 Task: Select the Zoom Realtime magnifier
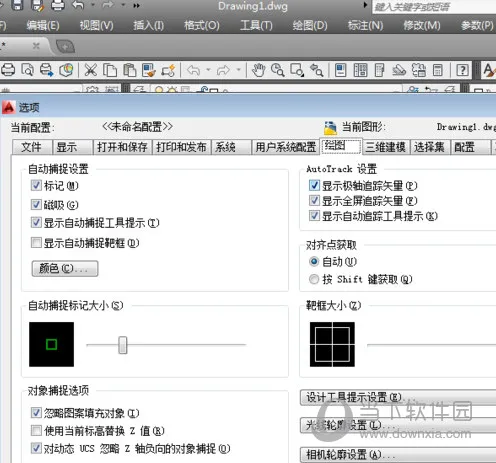(x=278, y=70)
